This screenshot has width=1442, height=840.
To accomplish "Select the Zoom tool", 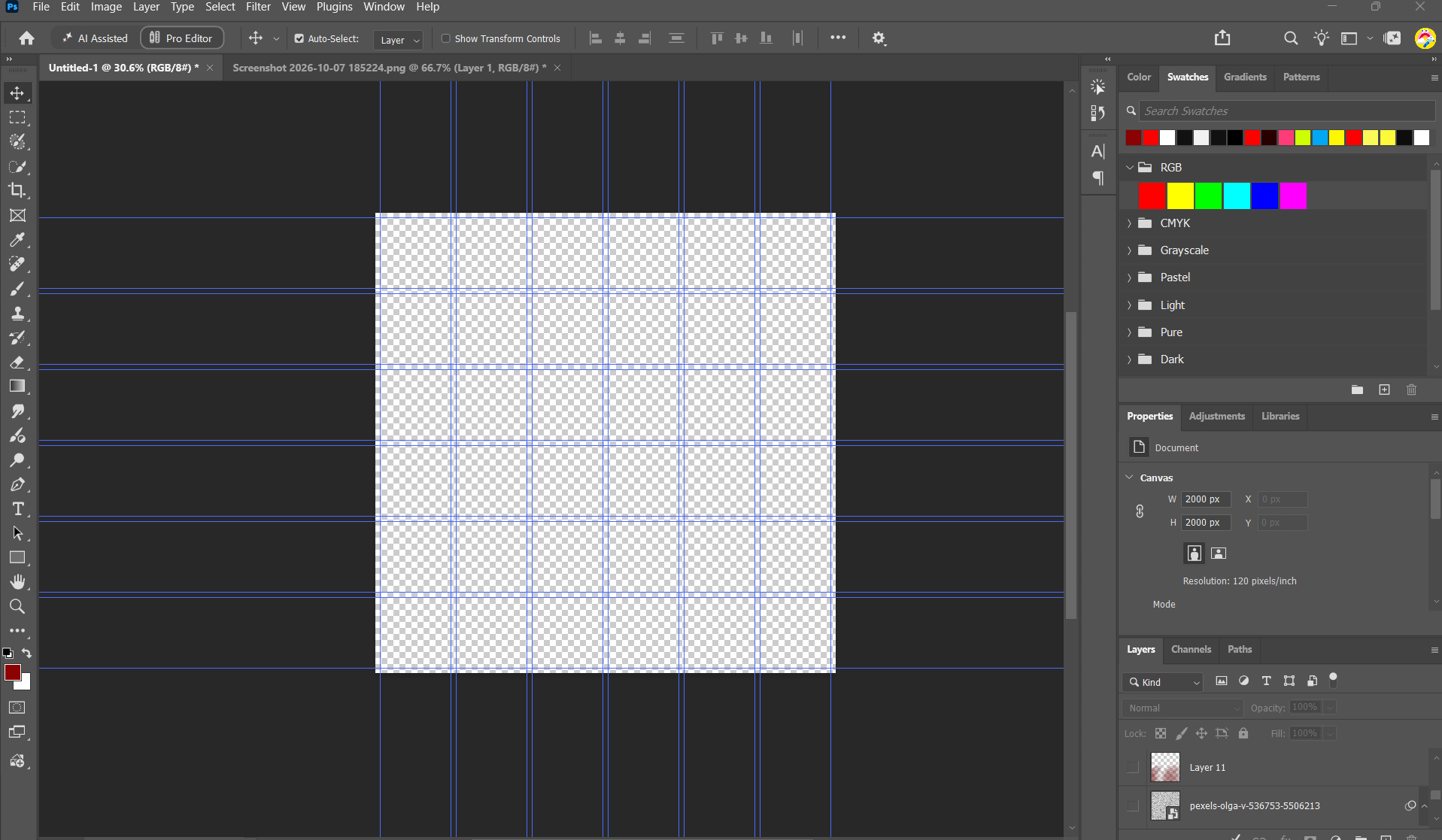I will tap(17, 606).
